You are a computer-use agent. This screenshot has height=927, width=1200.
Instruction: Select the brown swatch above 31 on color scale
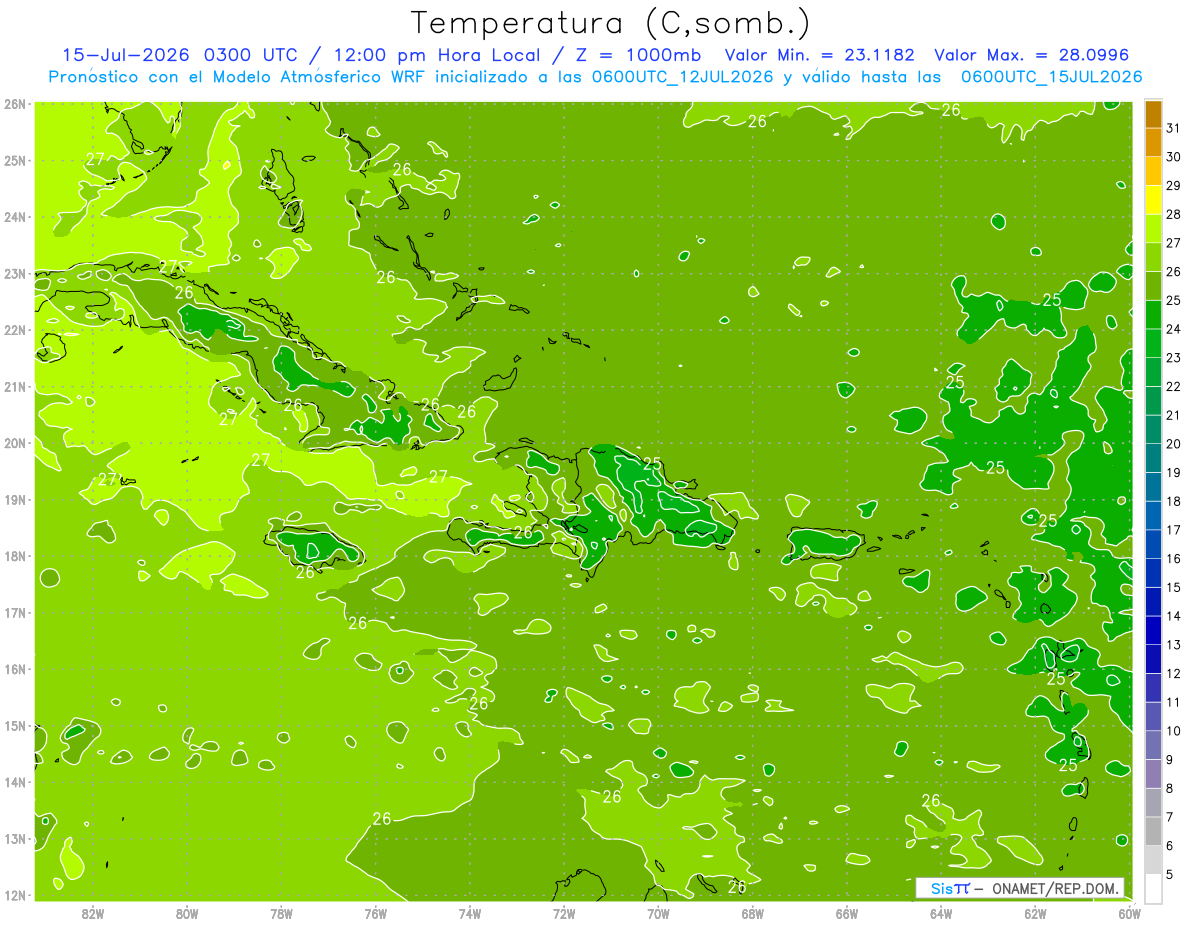pyautogui.click(x=1153, y=115)
